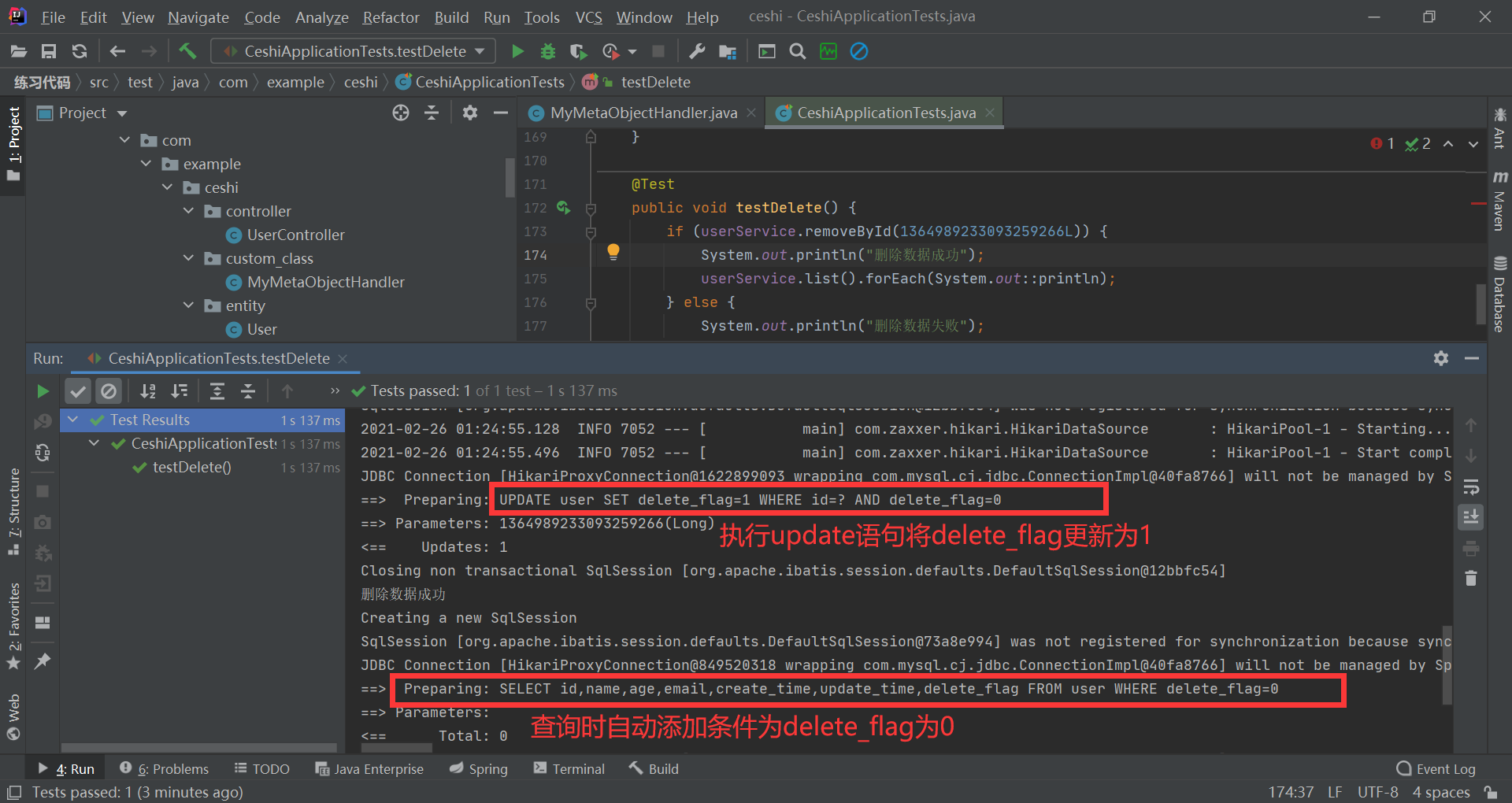Run testDelete with the green play icon
This screenshot has width=1512, height=803.
517,51
